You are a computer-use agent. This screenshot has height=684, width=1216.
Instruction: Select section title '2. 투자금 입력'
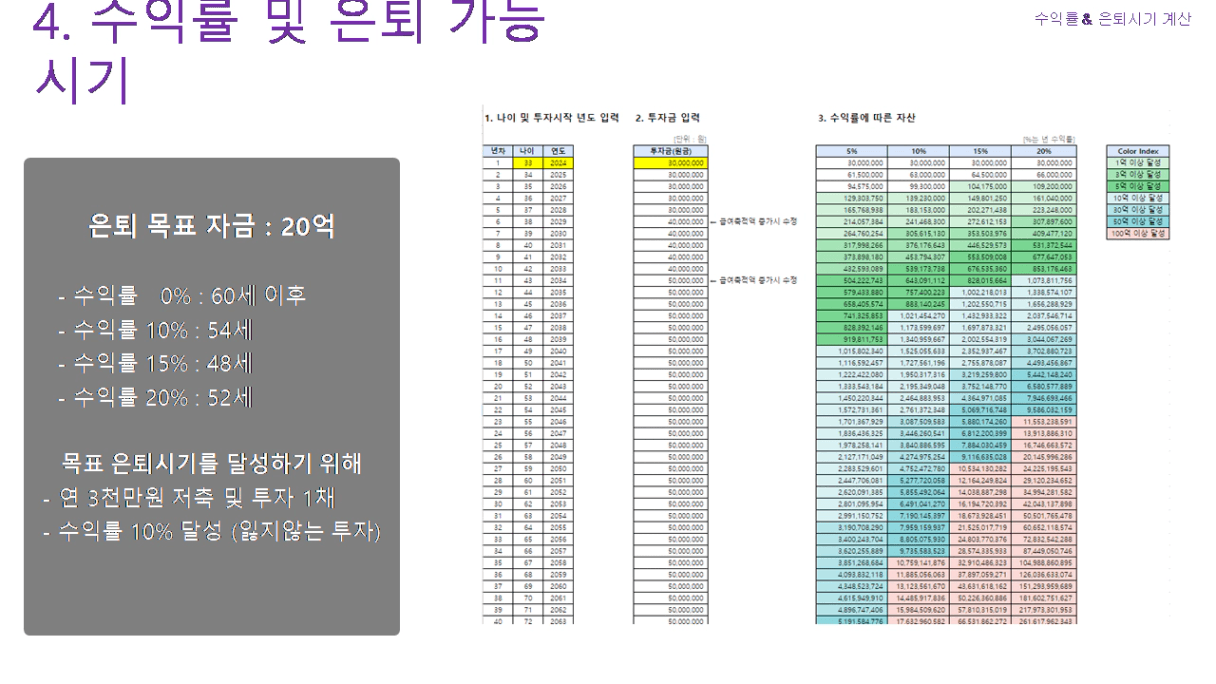[x=668, y=118]
